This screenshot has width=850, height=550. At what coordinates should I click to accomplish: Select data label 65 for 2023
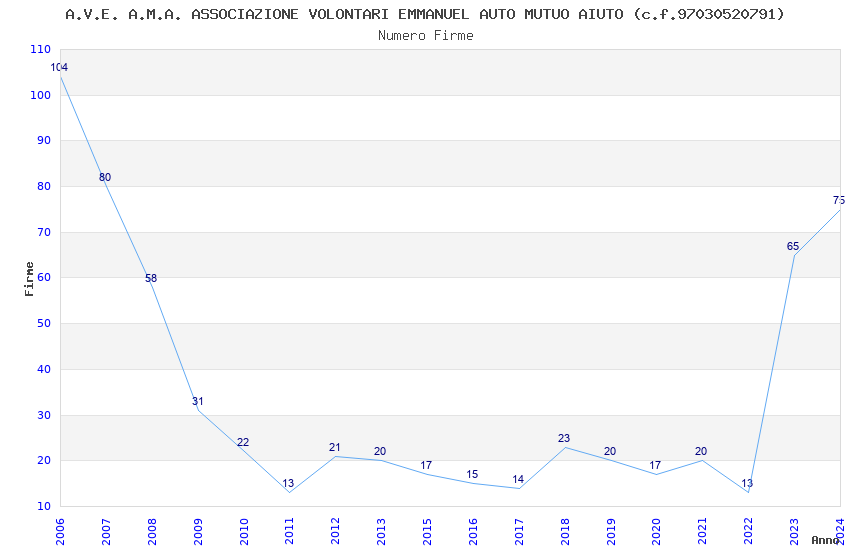point(793,247)
